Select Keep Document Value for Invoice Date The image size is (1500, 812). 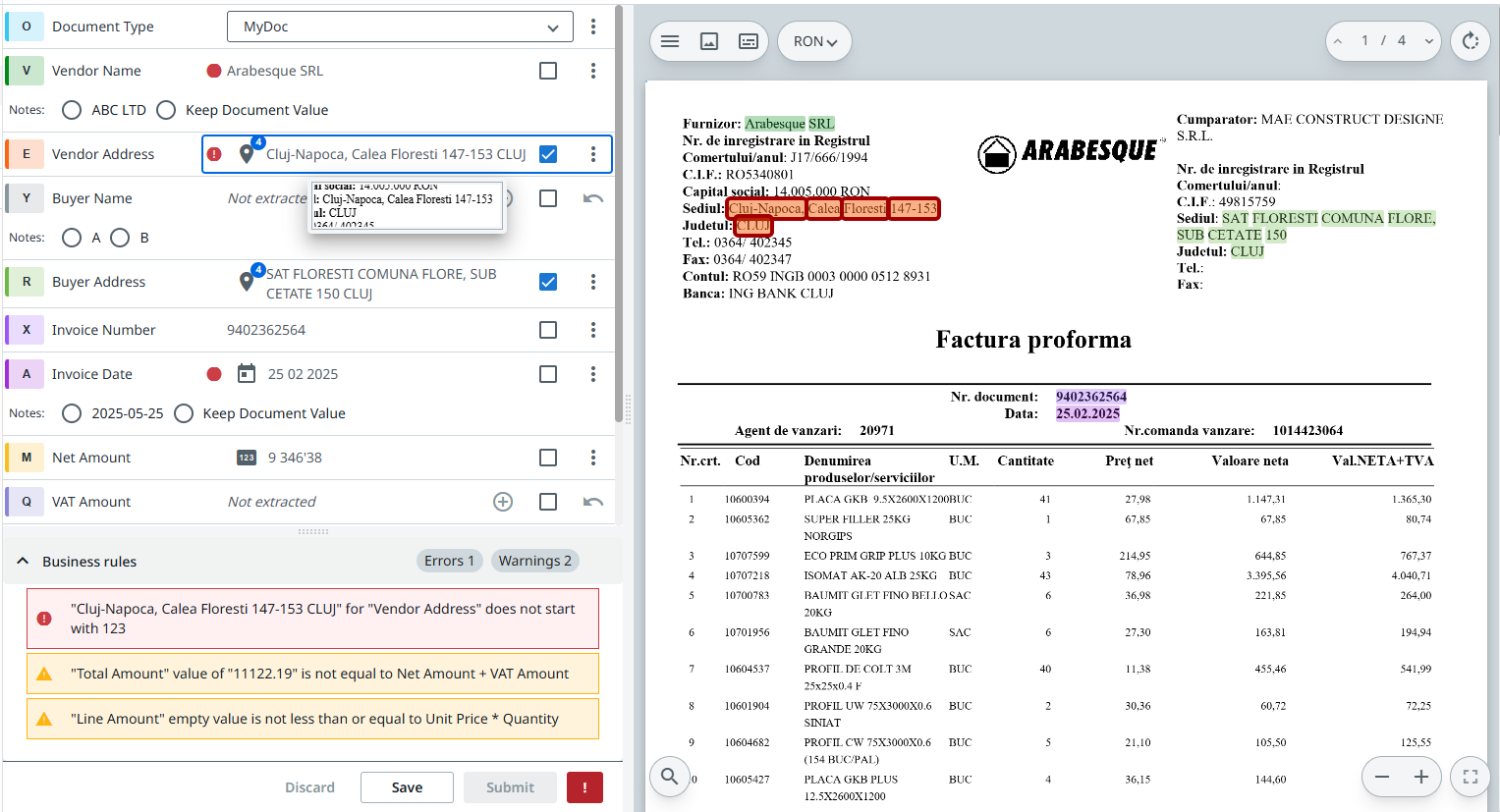pos(184,413)
